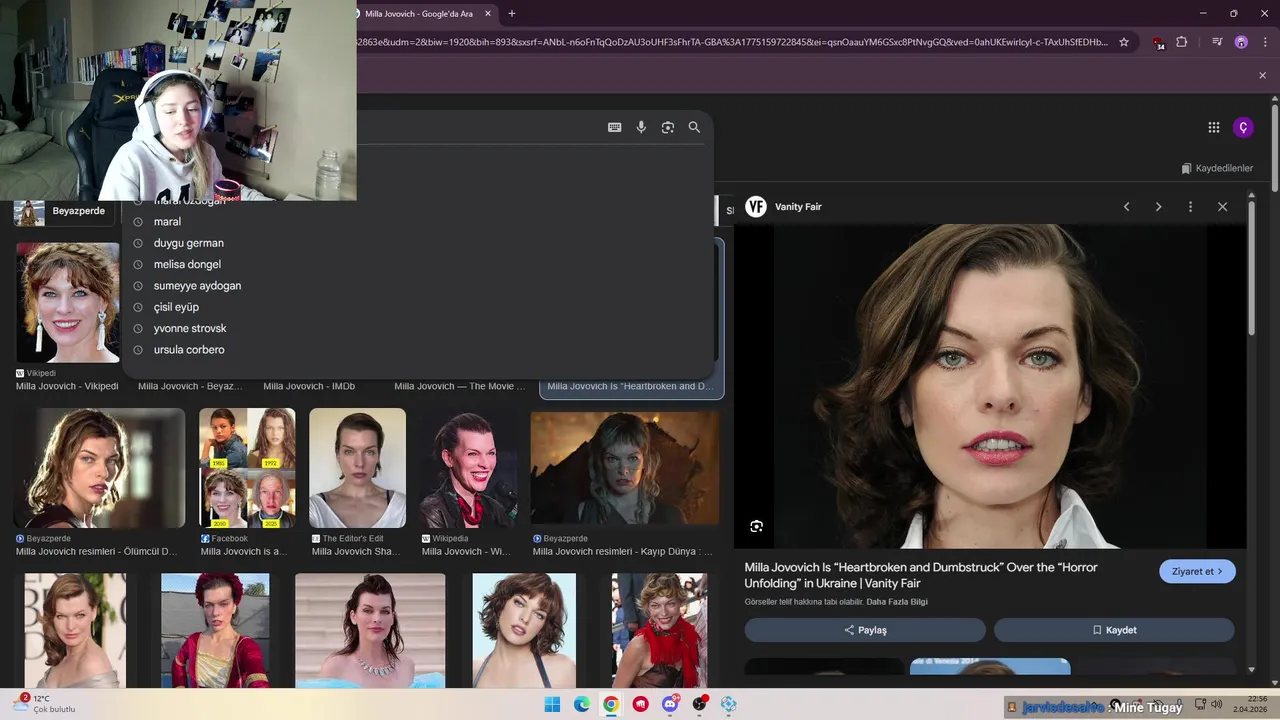Start voice search with microphone icon
Screen dimensions: 1280x720
point(641,127)
